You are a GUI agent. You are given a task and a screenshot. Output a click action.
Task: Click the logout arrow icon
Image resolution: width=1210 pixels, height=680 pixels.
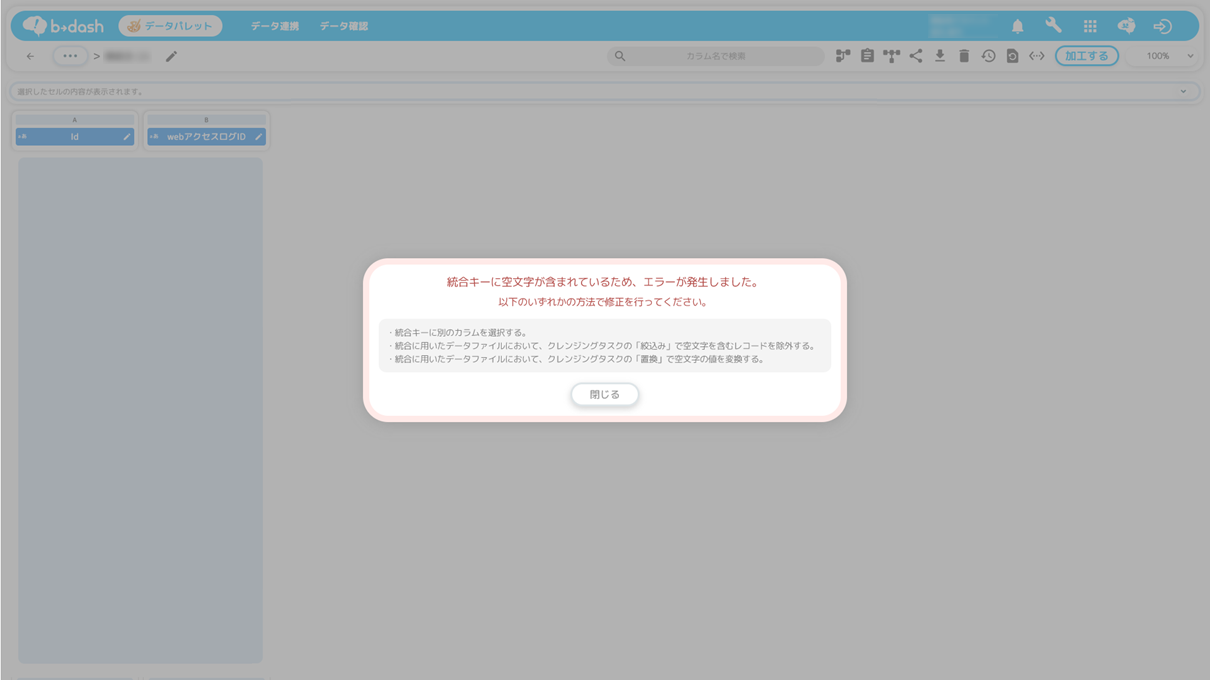[1162, 26]
